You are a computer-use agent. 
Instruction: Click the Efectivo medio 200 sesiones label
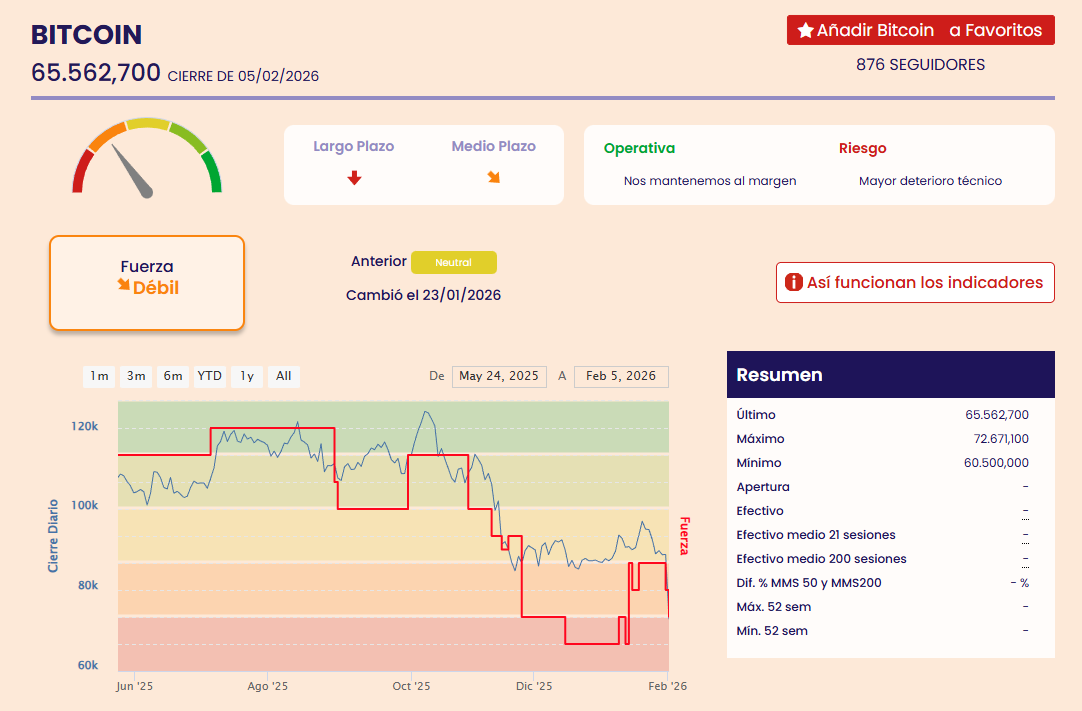[x=821, y=559]
